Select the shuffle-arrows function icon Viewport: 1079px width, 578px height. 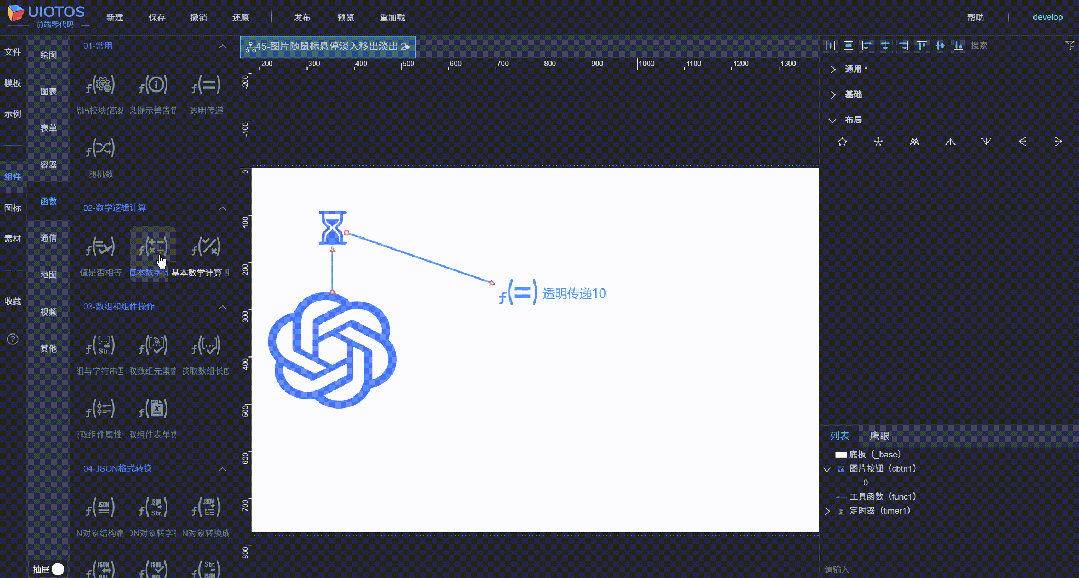(x=100, y=149)
